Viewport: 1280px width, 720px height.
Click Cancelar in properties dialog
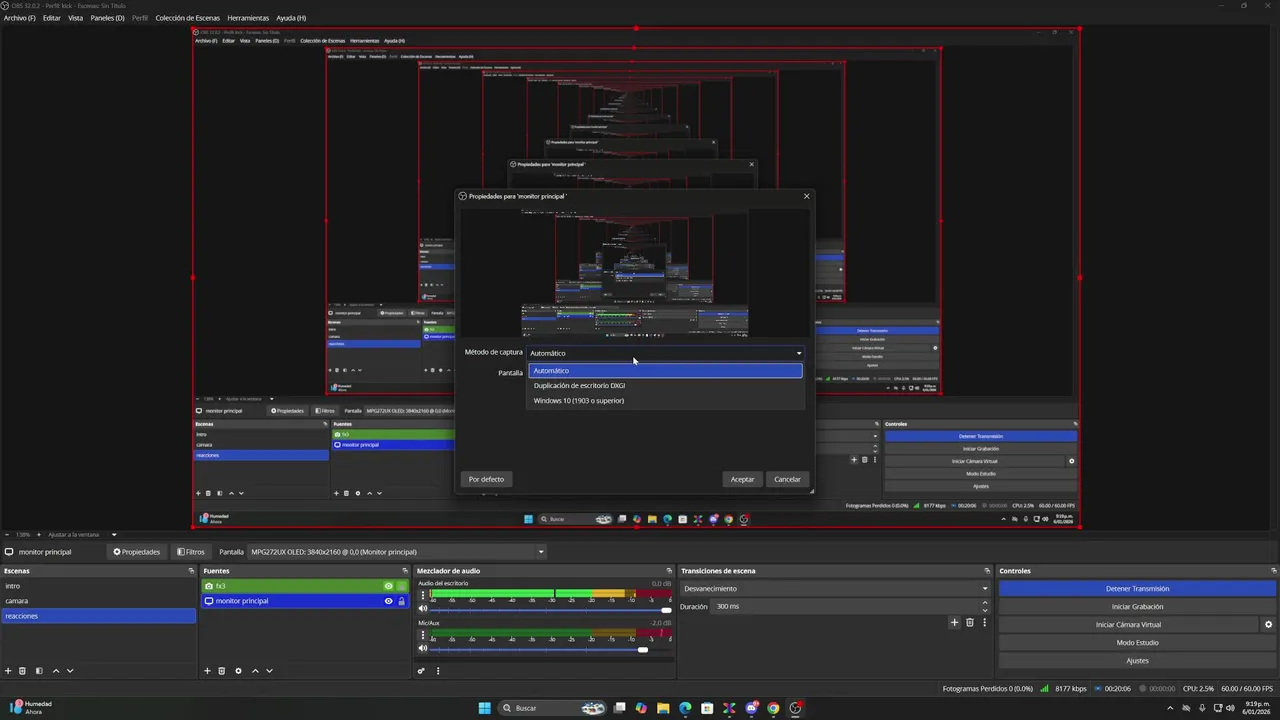pyautogui.click(x=787, y=479)
